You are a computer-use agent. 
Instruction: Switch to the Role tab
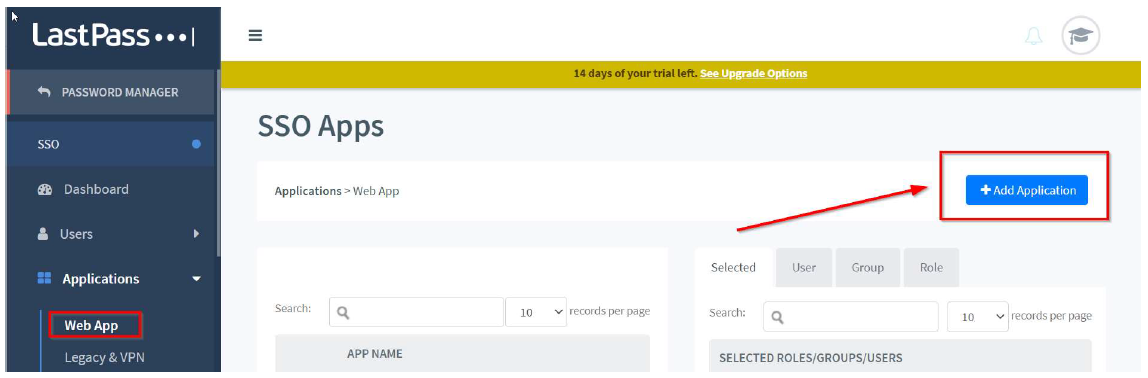click(x=931, y=268)
